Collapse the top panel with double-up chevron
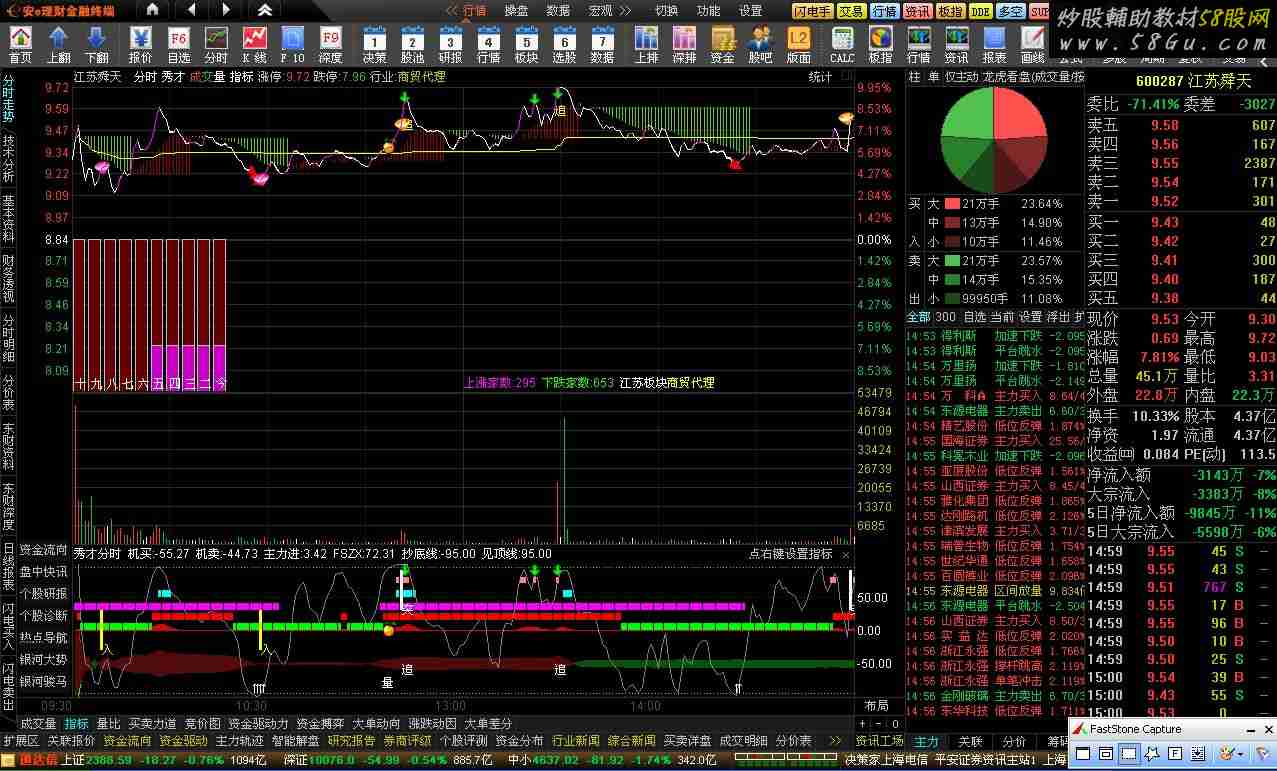 coord(264,10)
